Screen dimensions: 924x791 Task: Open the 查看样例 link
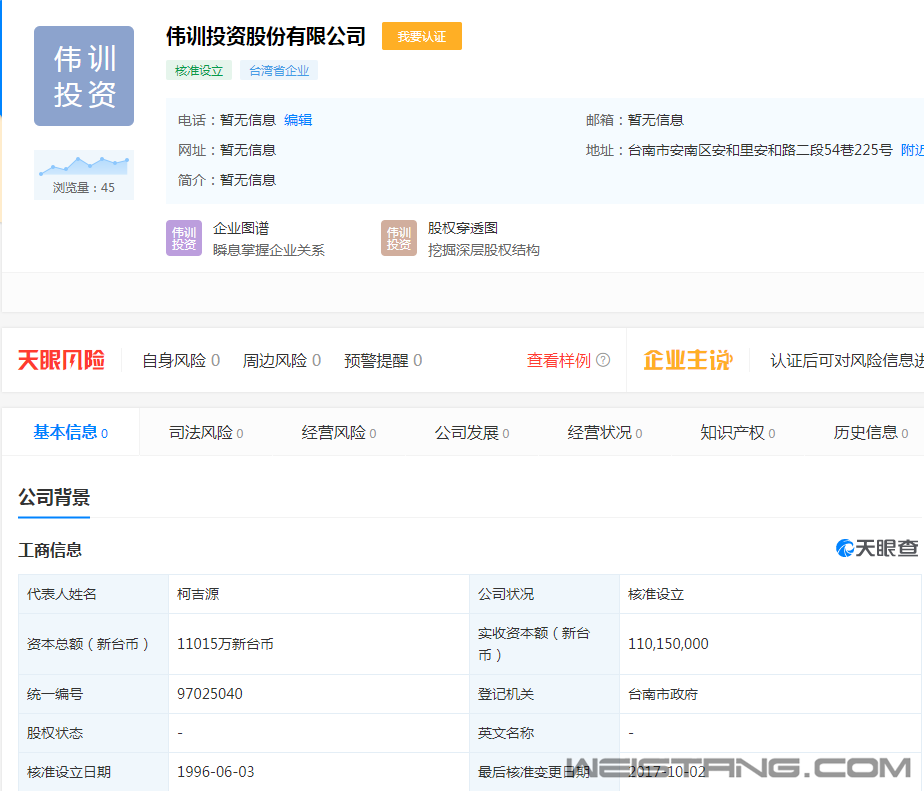pos(559,360)
